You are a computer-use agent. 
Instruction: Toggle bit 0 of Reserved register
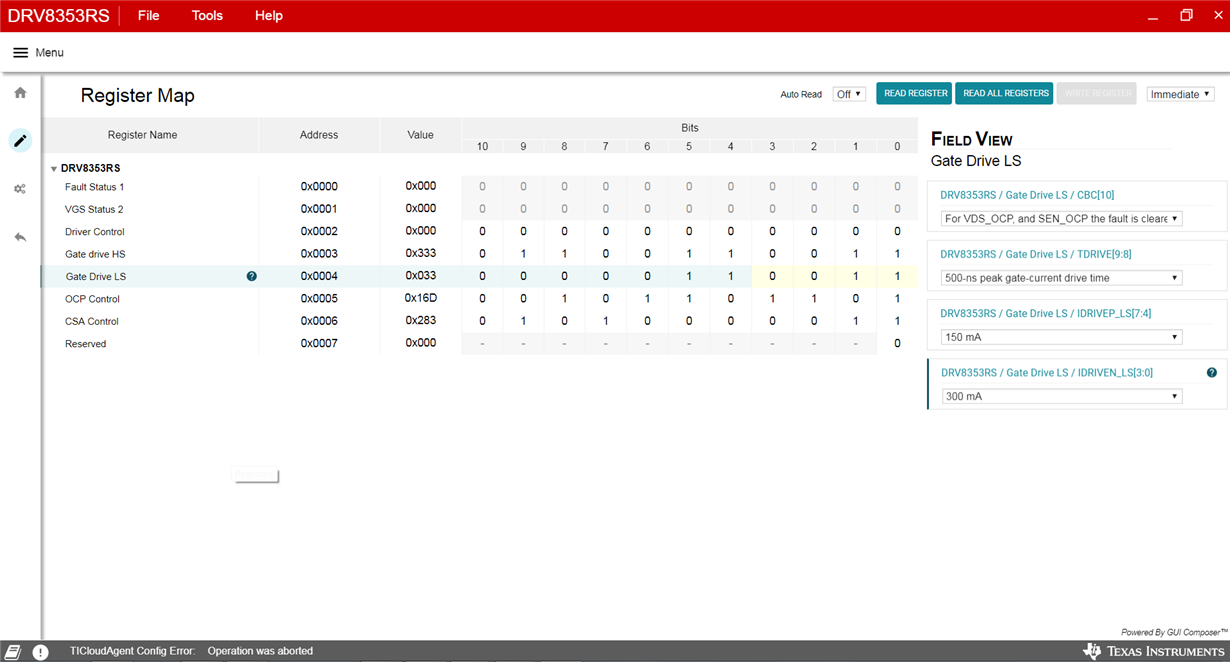click(897, 343)
